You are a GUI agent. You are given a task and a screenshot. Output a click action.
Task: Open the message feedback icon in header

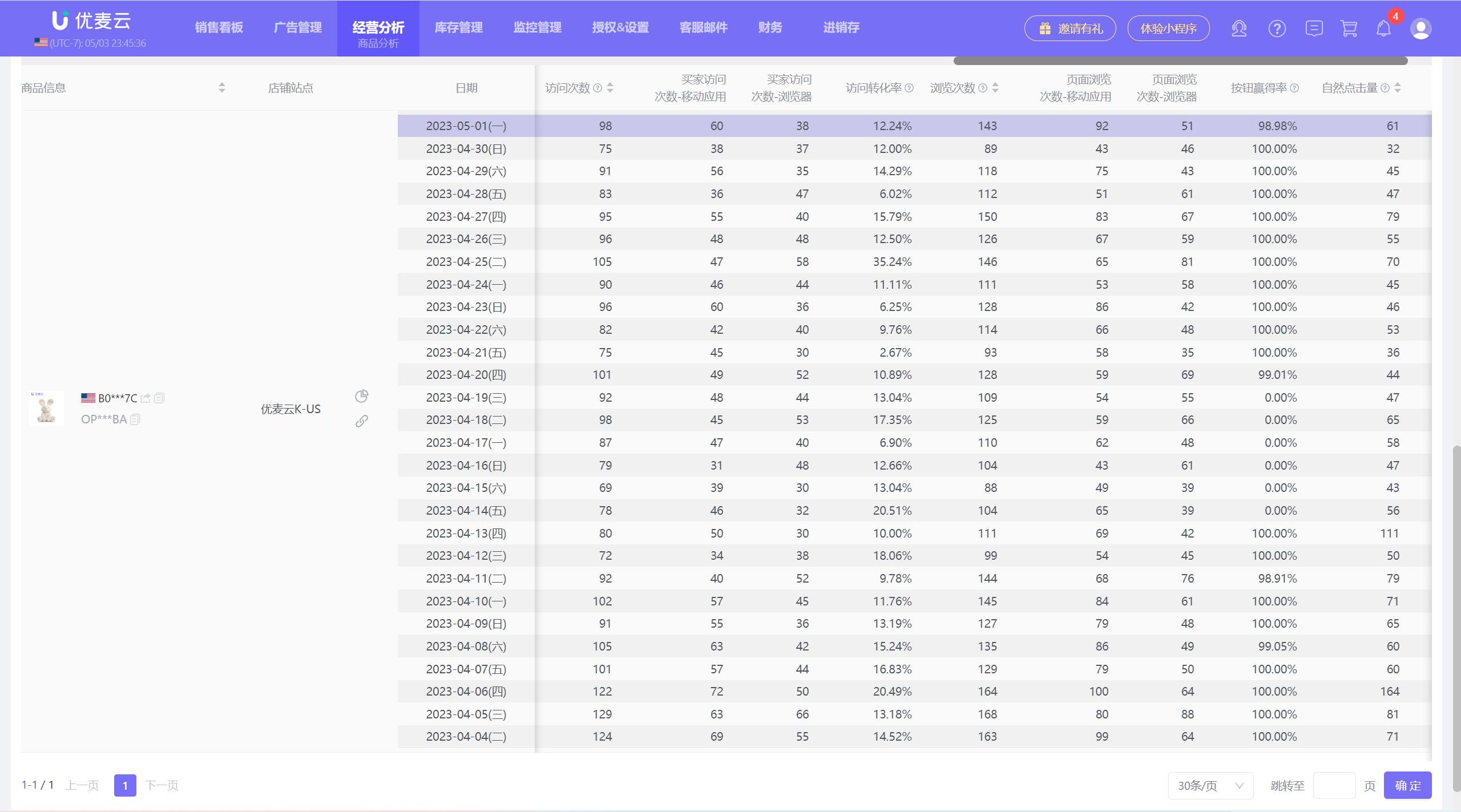[x=1314, y=29]
